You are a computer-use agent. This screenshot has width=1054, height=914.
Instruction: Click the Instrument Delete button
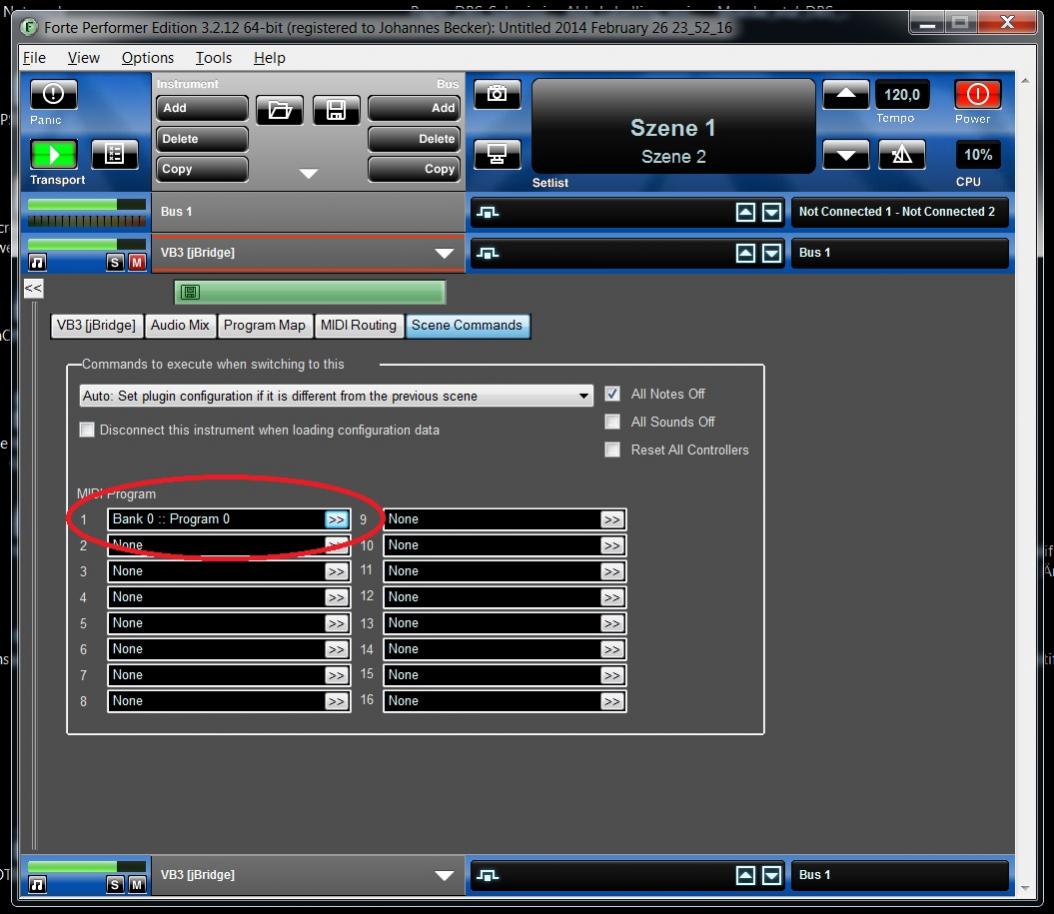click(202, 139)
